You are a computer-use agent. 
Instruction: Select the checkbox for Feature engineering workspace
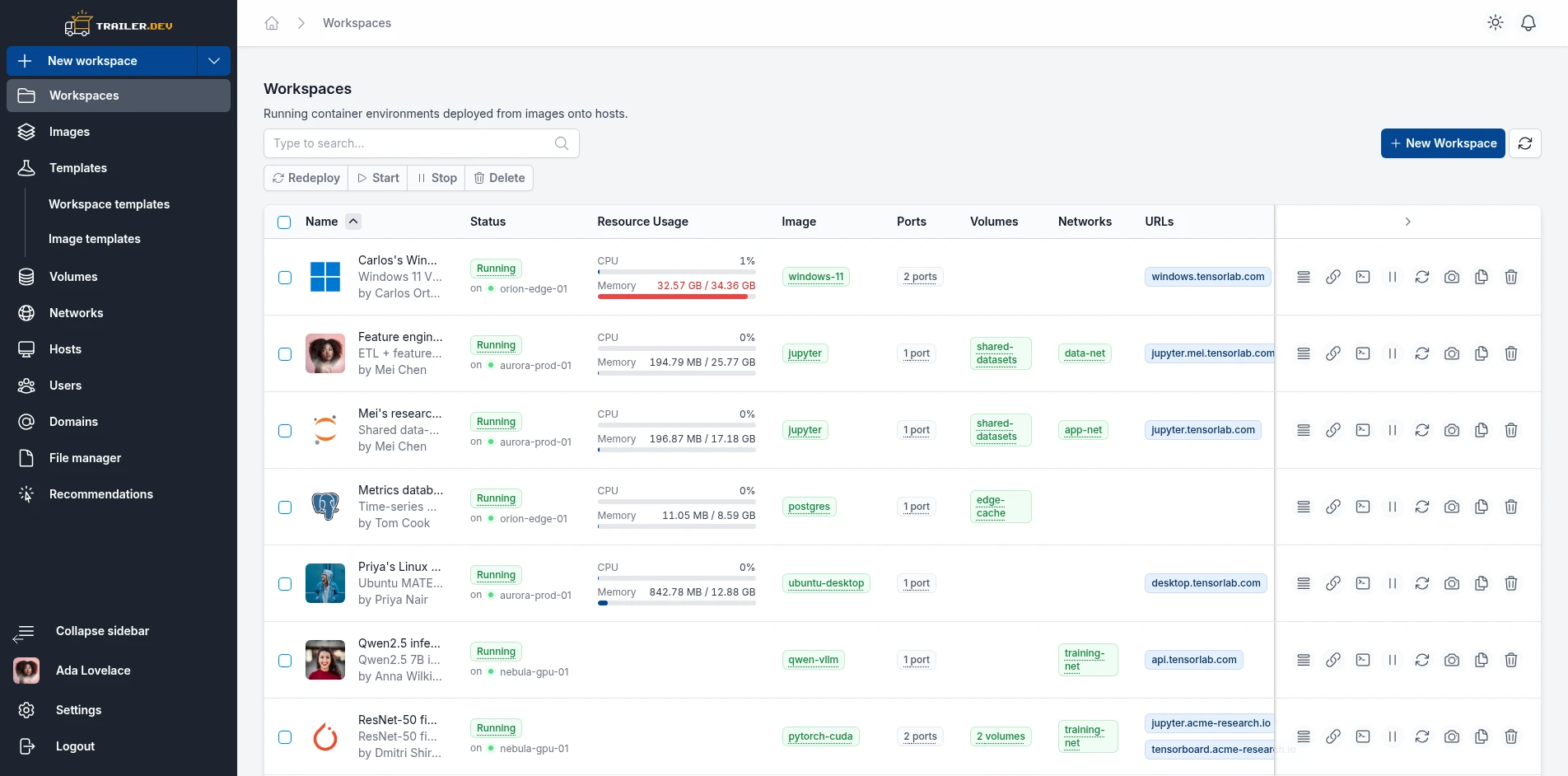point(285,354)
